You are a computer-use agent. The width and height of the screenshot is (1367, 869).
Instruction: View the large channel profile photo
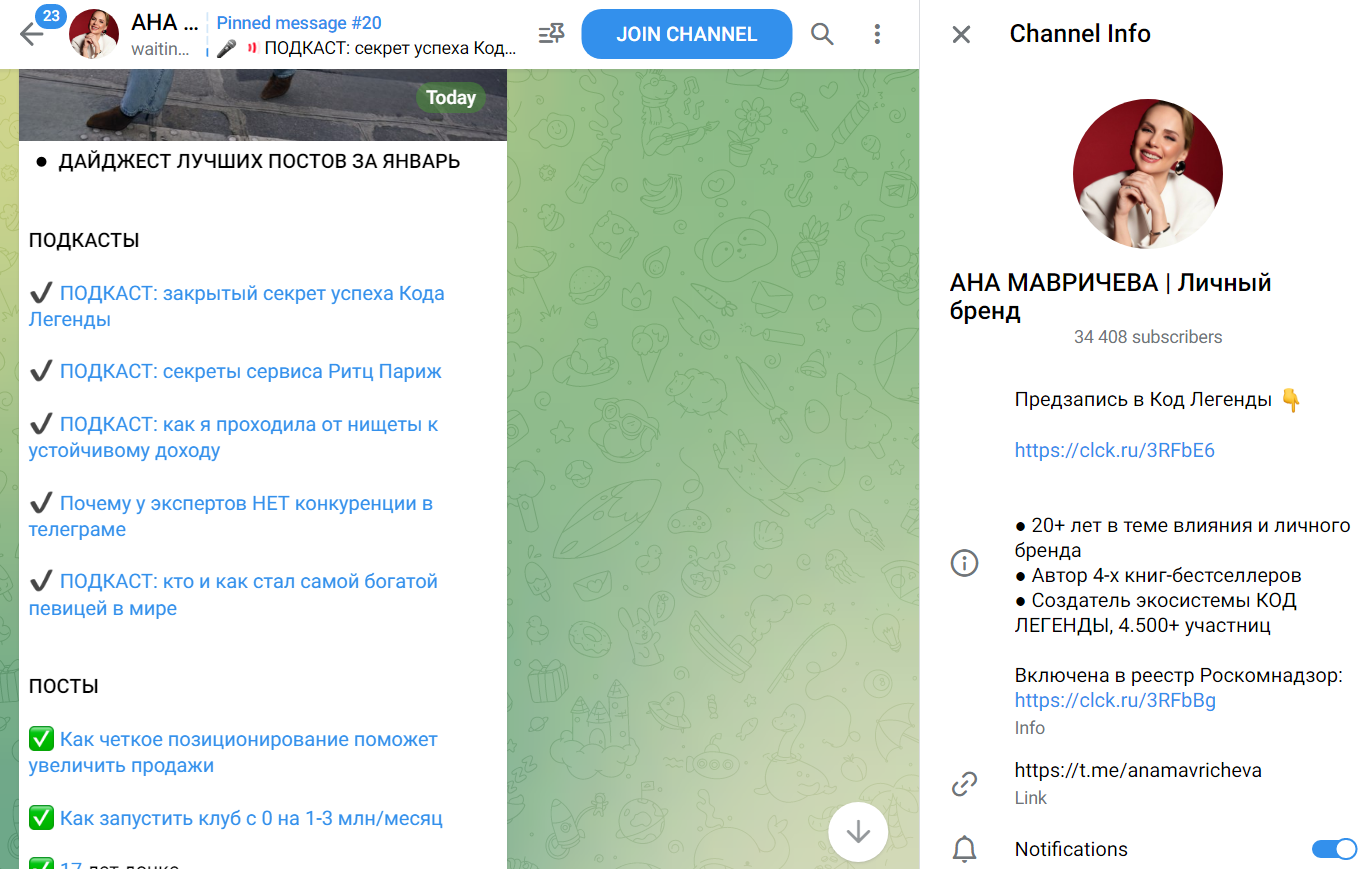(x=1148, y=174)
